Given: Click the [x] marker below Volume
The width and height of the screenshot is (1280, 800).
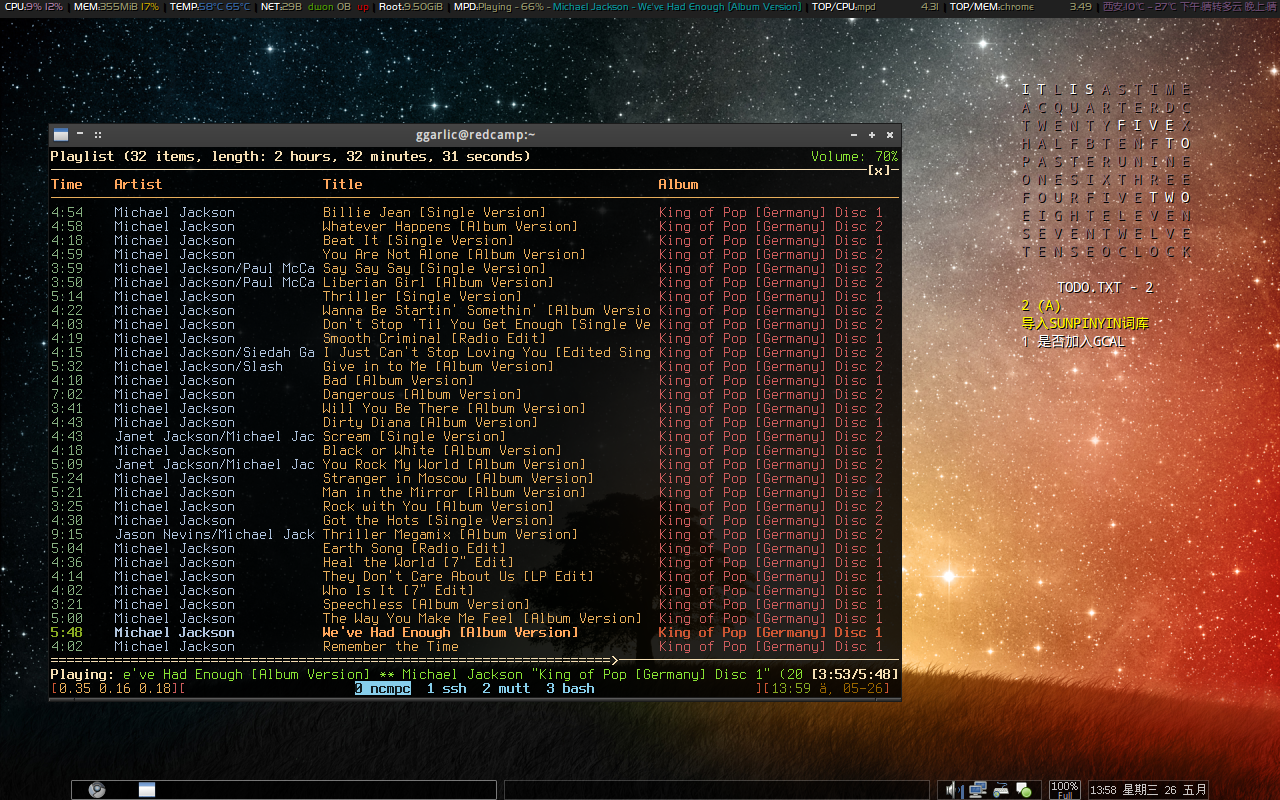Looking at the screenshot, I should pos(878,170).
